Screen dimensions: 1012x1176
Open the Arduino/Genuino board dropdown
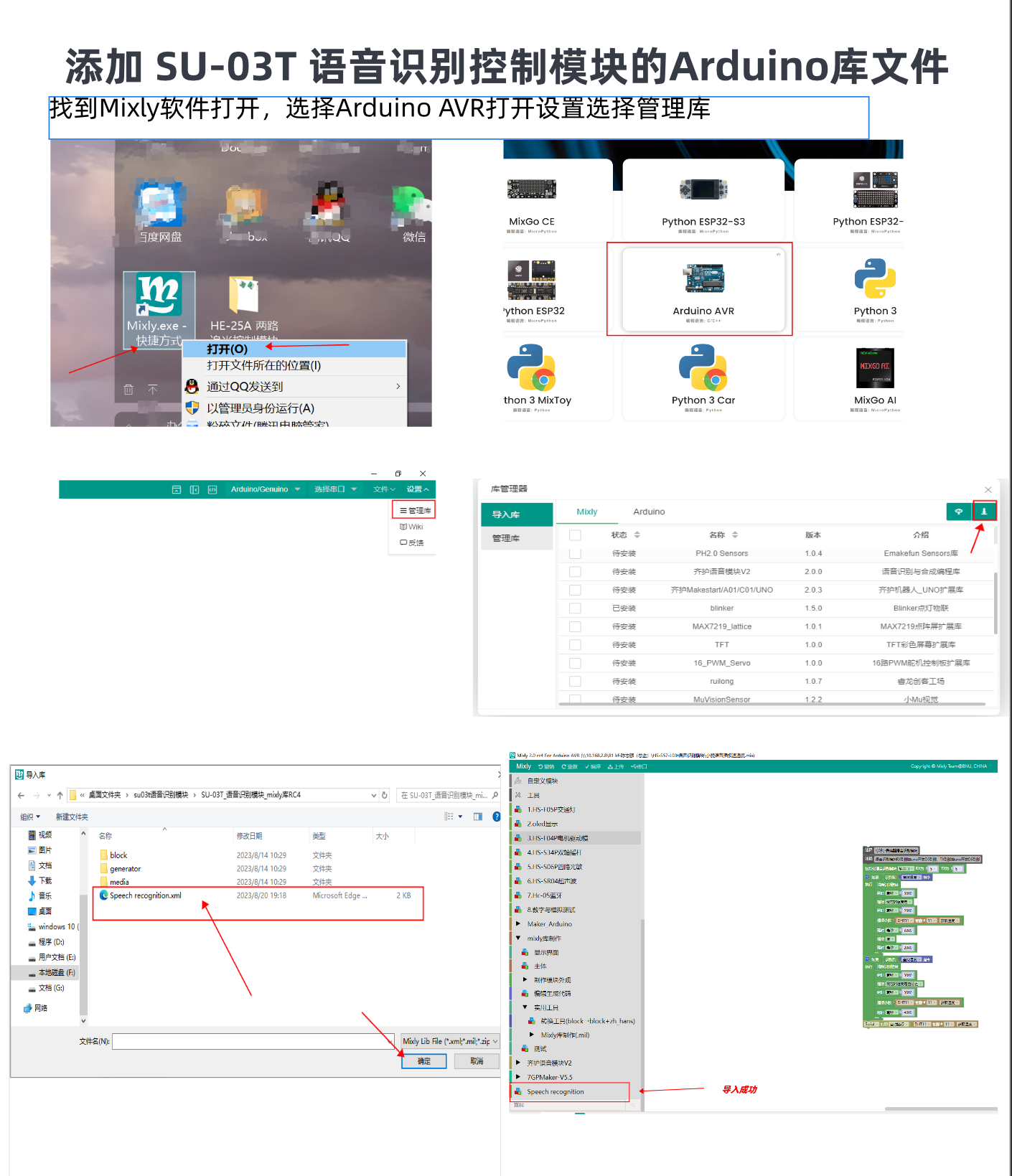265,489
